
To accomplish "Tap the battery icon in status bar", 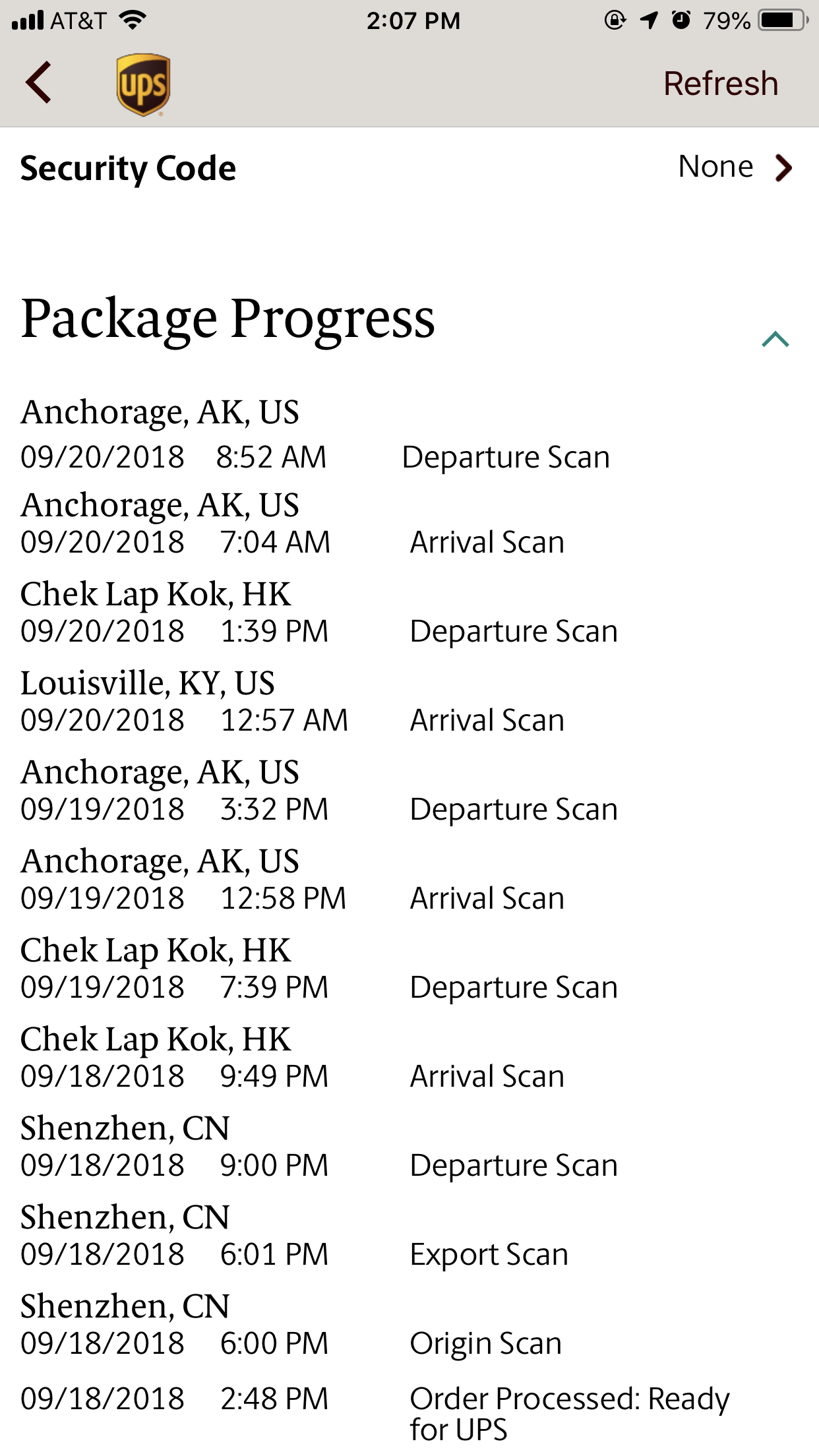I will (782, 20).
